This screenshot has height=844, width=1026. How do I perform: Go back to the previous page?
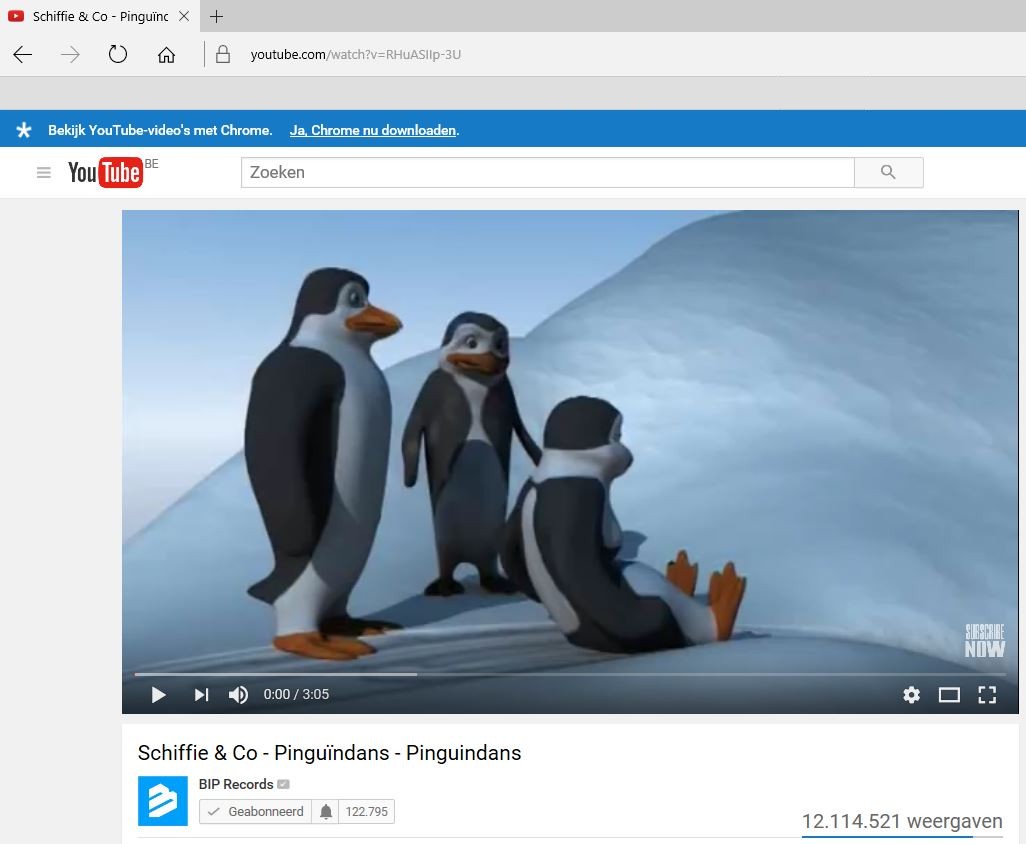23,54
